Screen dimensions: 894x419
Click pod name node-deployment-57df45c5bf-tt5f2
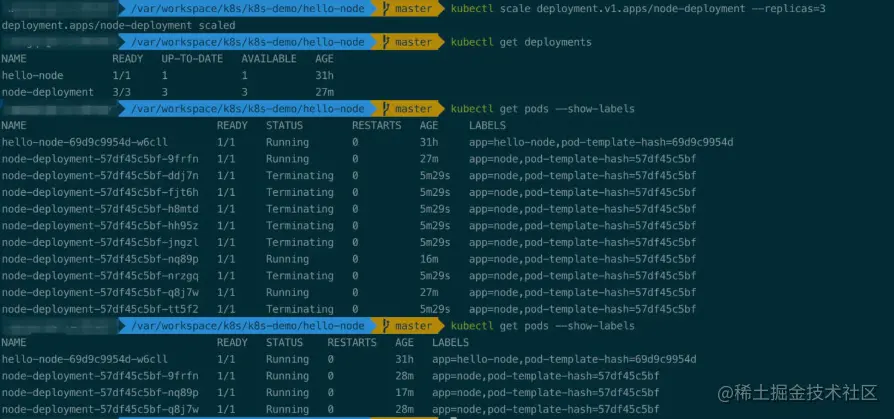point(100,309)
